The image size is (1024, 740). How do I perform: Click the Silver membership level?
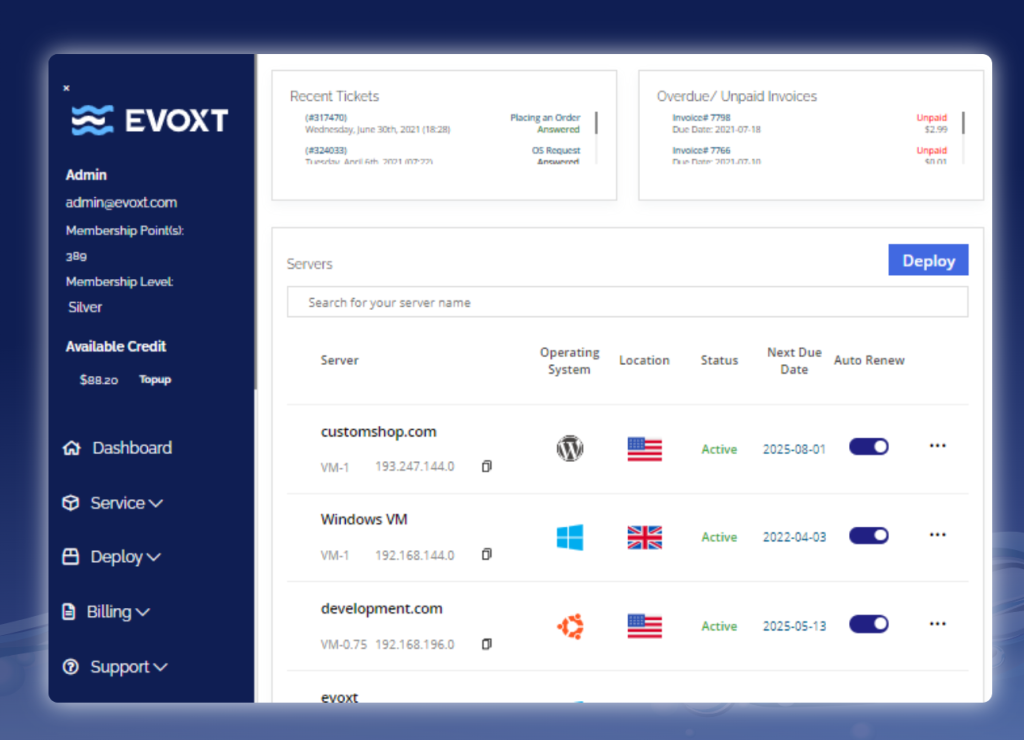[85, 307]
